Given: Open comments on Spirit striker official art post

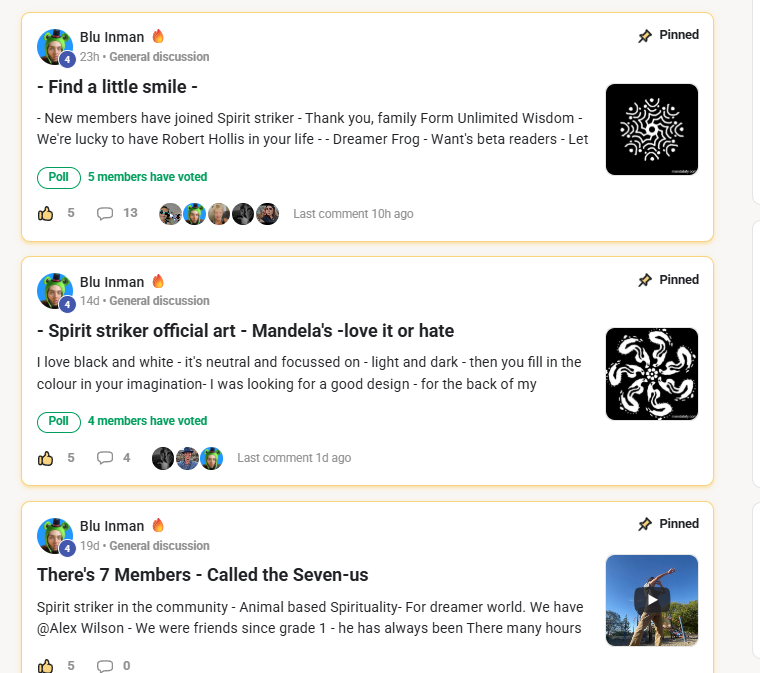Looking at the screenshot, I should (105, 458).
